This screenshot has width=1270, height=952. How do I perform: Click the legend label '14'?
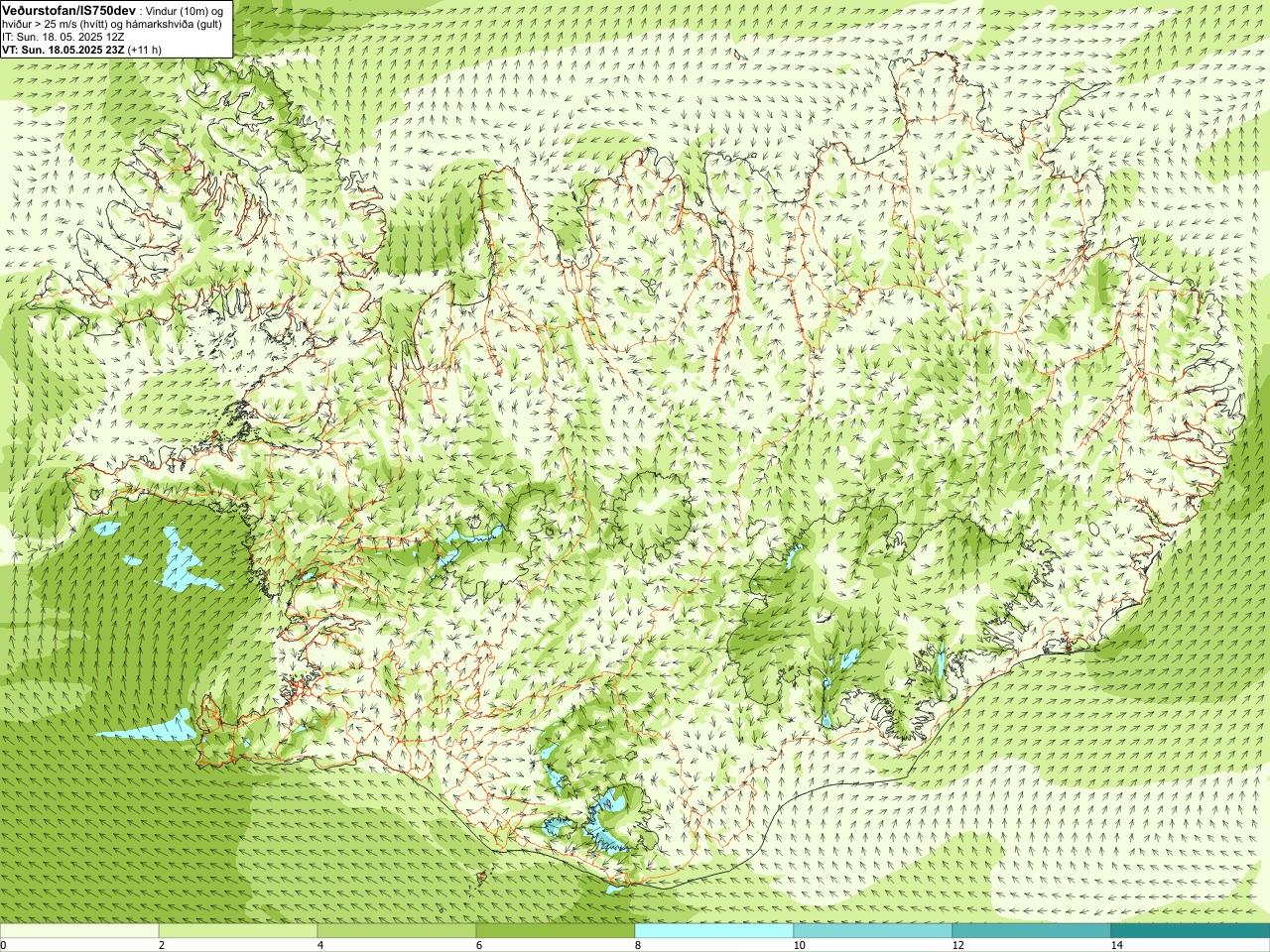[1116, 945]
